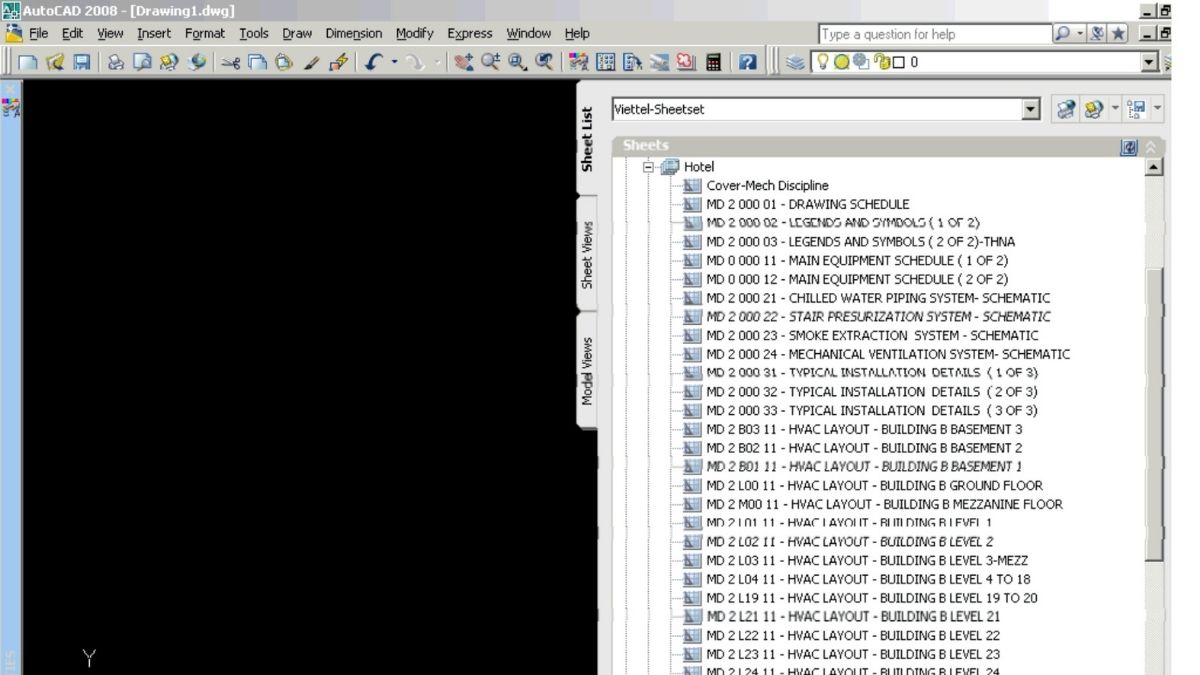The width and height of the screenshot is (1200, 675).
Task: Select HVAC LAYOUT - BUILDING B MEZZANINE FLOOR sheet
Action: click(x=884, y=505)
